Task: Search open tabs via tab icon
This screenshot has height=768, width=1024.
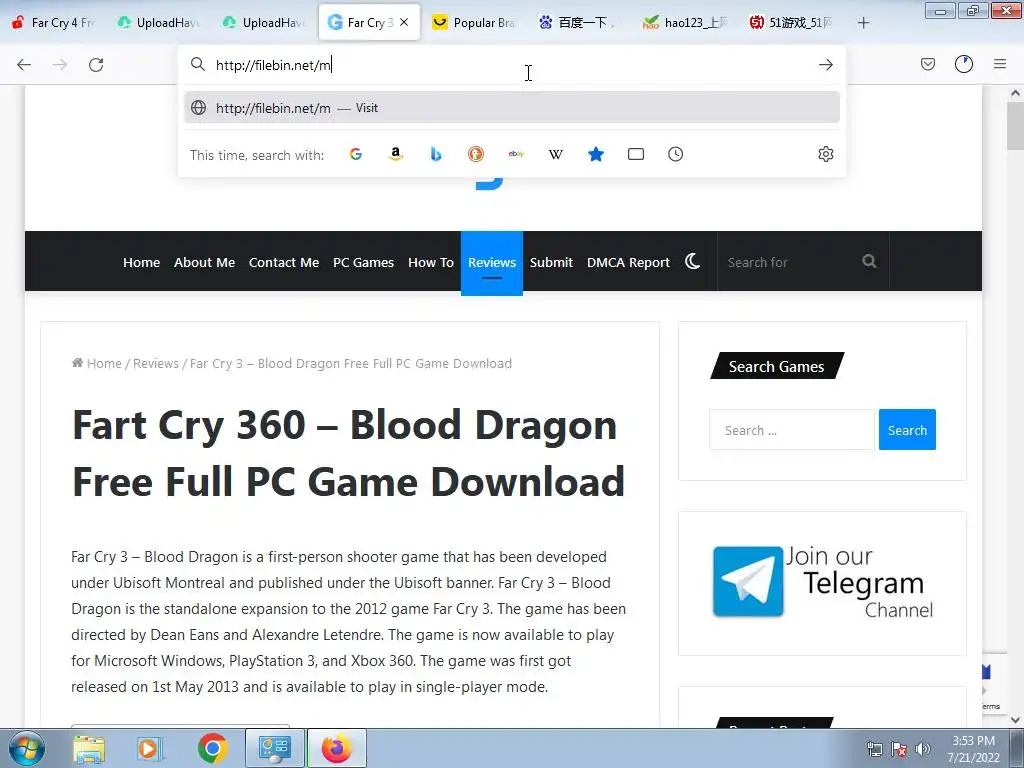Action: (x=635, y=154)
